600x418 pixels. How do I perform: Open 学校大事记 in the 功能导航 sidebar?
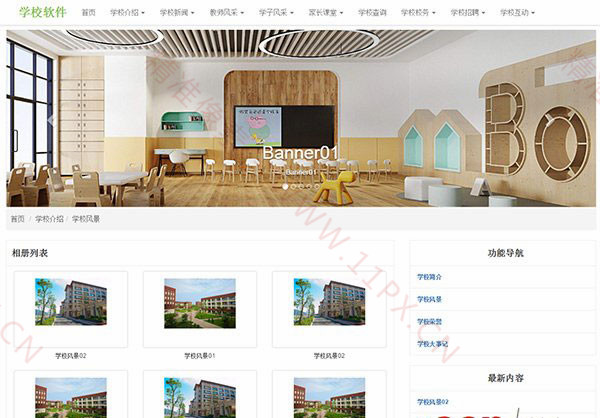(x=432, y=344)
